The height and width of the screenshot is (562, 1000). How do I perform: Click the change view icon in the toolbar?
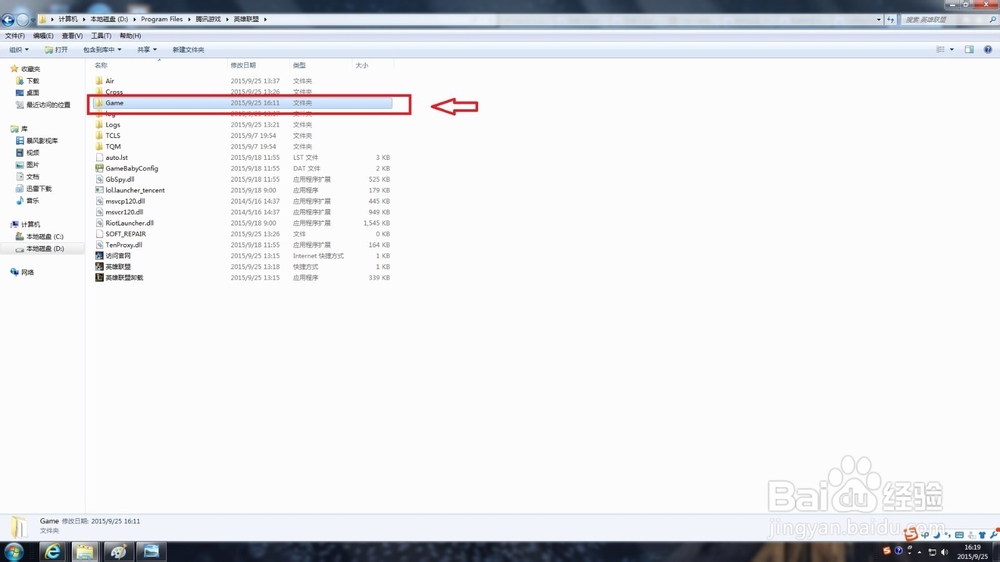tap(940, 50)
